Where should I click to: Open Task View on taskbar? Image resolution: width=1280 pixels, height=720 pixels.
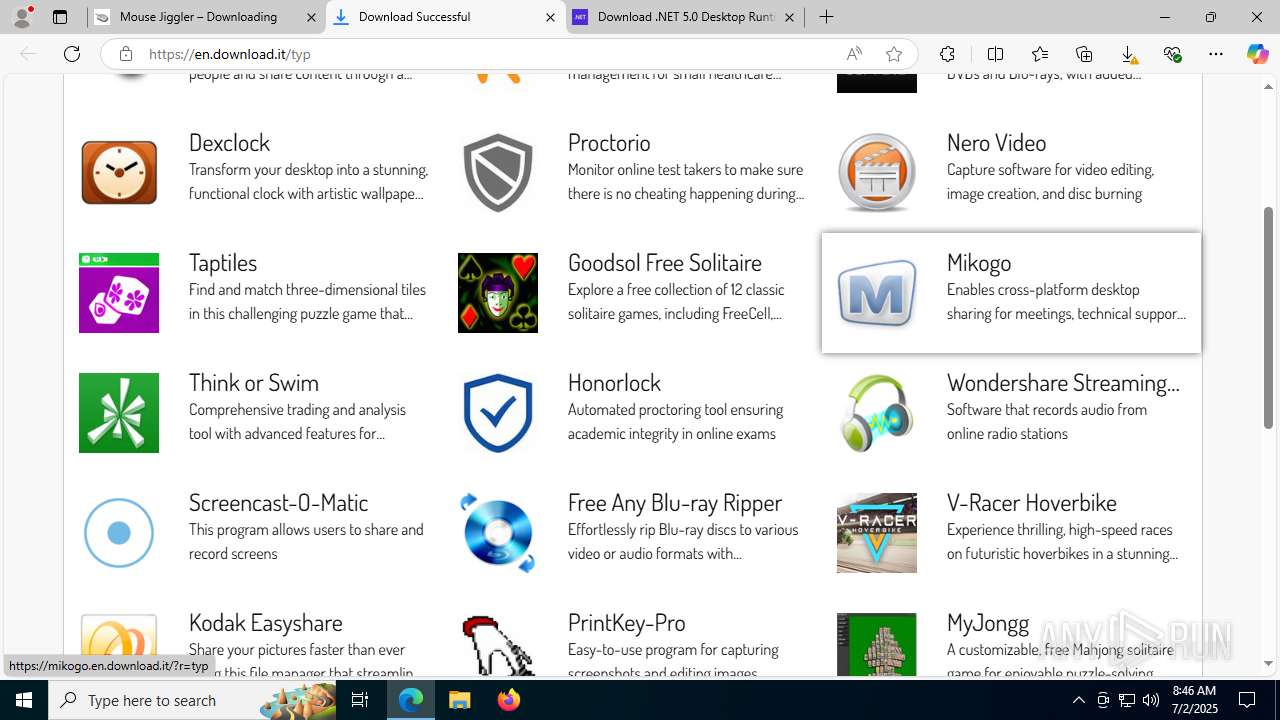click(x=360, y=700)
